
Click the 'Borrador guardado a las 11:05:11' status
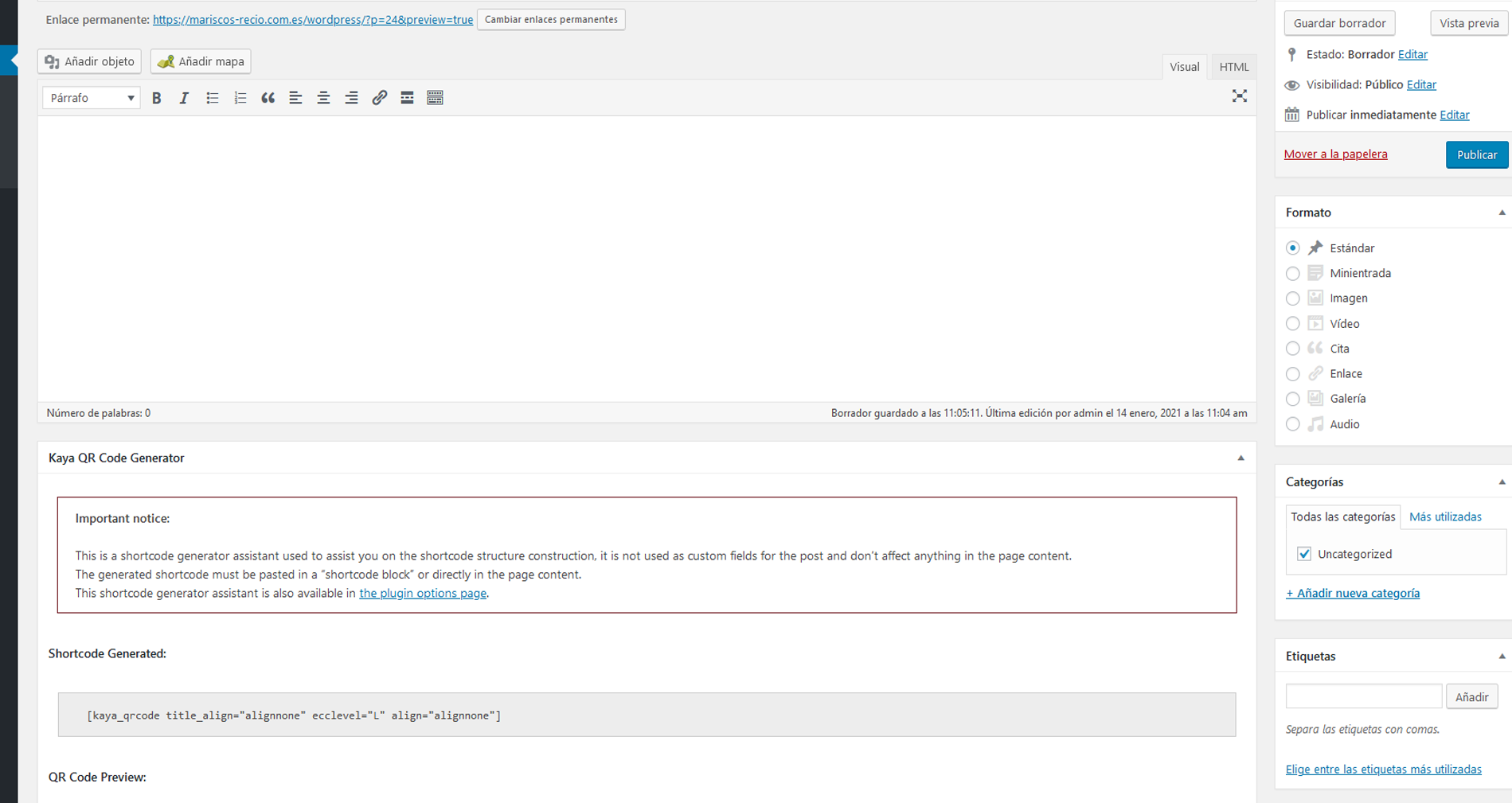click(x=906, y=413)
